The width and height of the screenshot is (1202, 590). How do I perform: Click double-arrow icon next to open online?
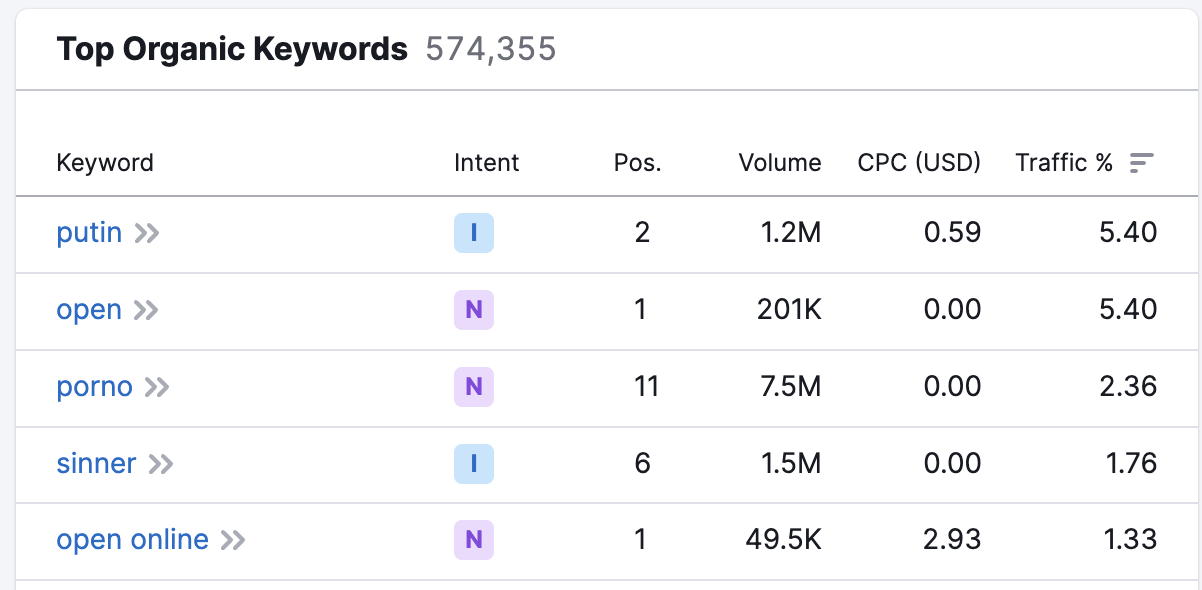coord(233,542)
